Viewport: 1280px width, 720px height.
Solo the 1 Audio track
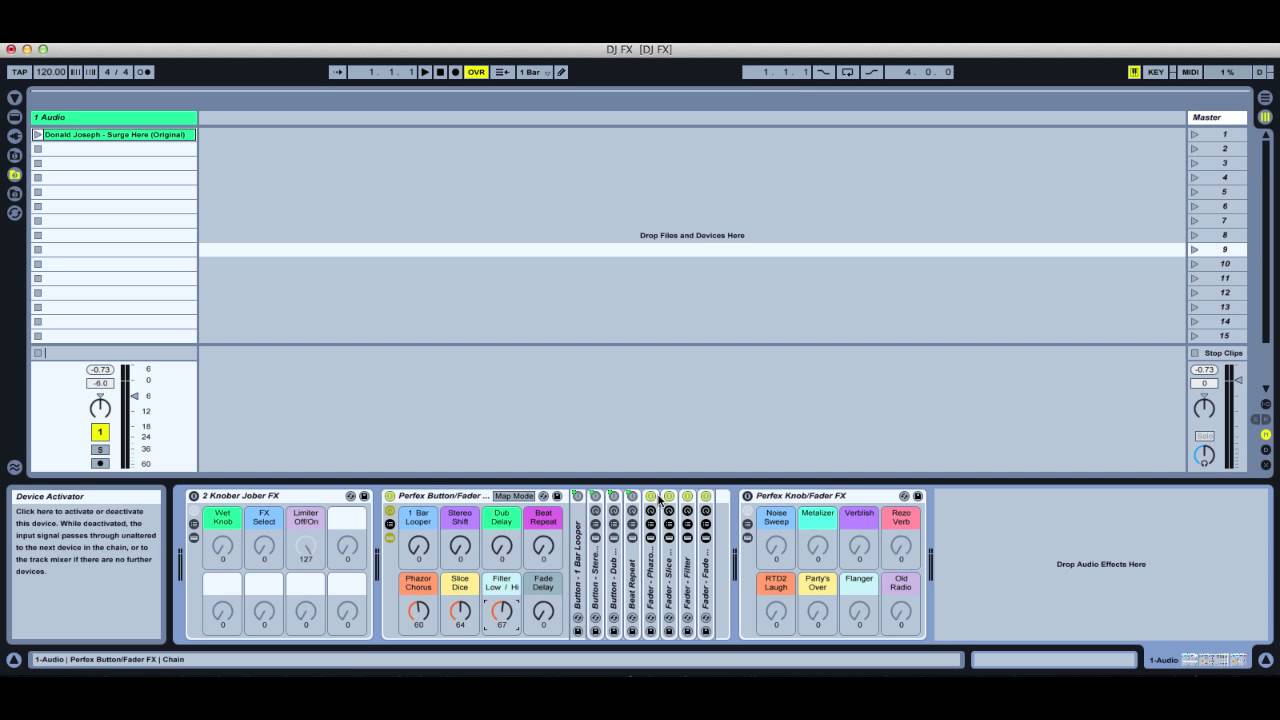pos(100,450)
